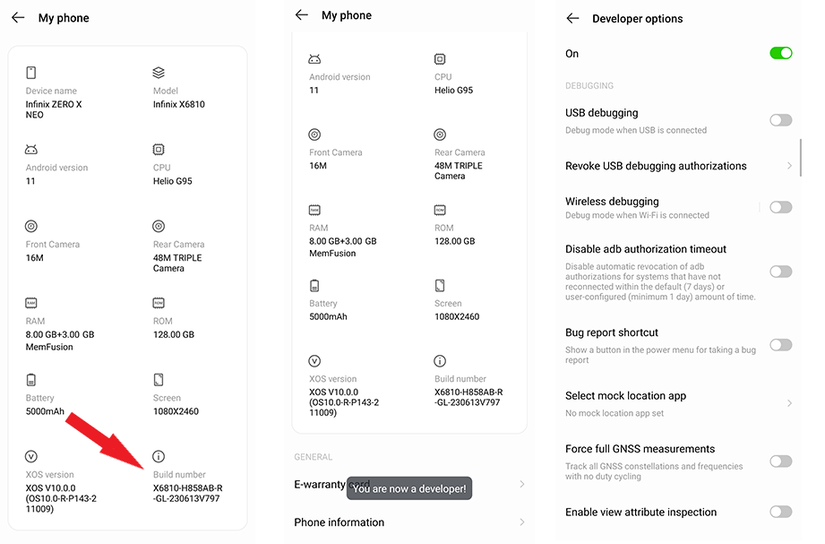Click the XOS version icon above GENERAL heading
825x544 pixels.
pos(315,361)
